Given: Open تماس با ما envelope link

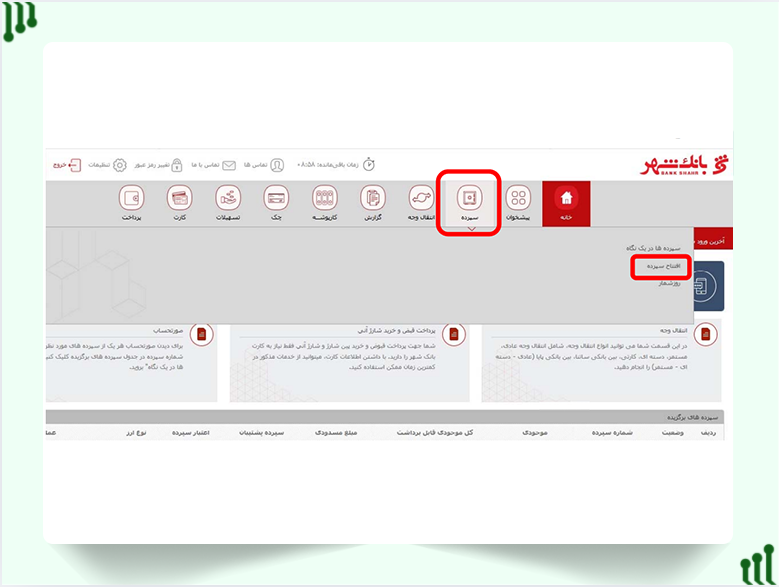Looking at the screenshot, I should [214, 164].
